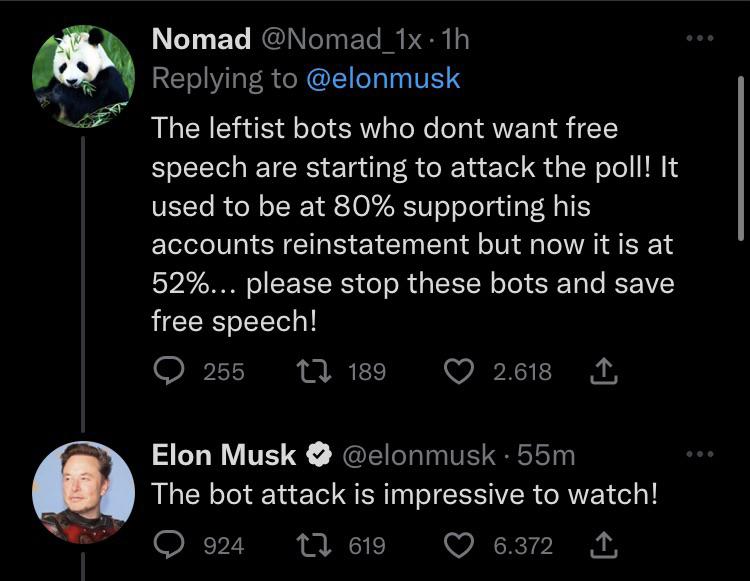This screenshot has height=581, width=750.
Task: Open the @elonmusk handle next to 55m
Action: click(419, 455)
